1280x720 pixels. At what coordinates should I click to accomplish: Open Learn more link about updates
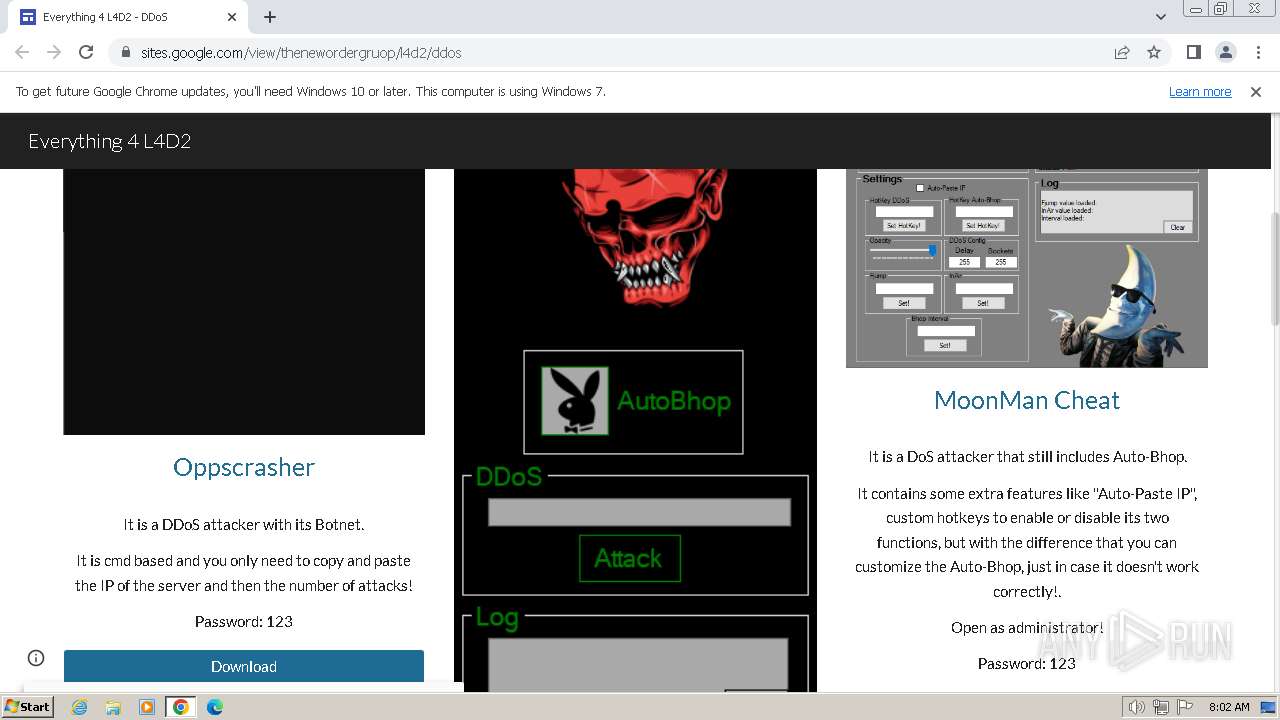point(1200,91)
